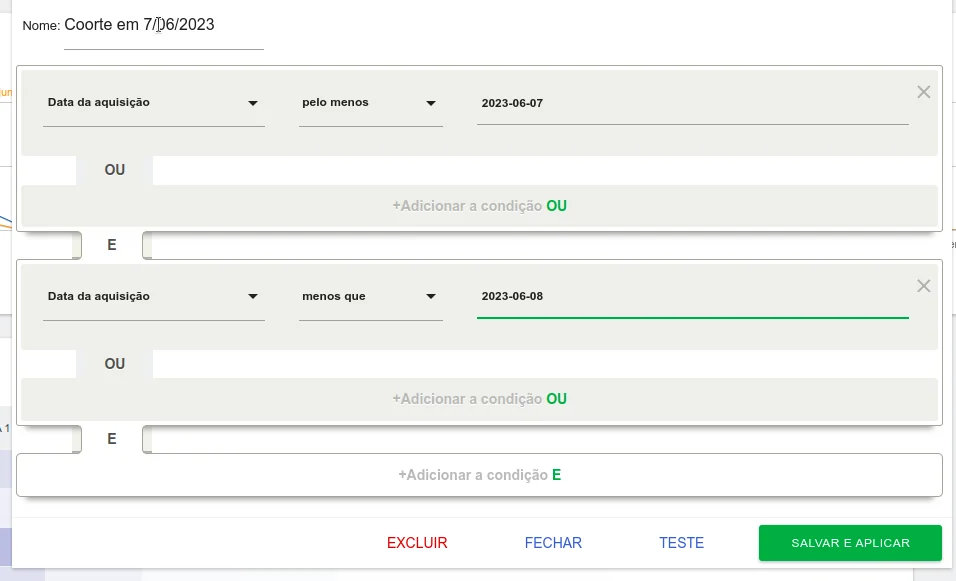The height and width of the screenshot is (581, 956).
Task: Remove the 2023-06-07 condition with its X
Action: 923,92
